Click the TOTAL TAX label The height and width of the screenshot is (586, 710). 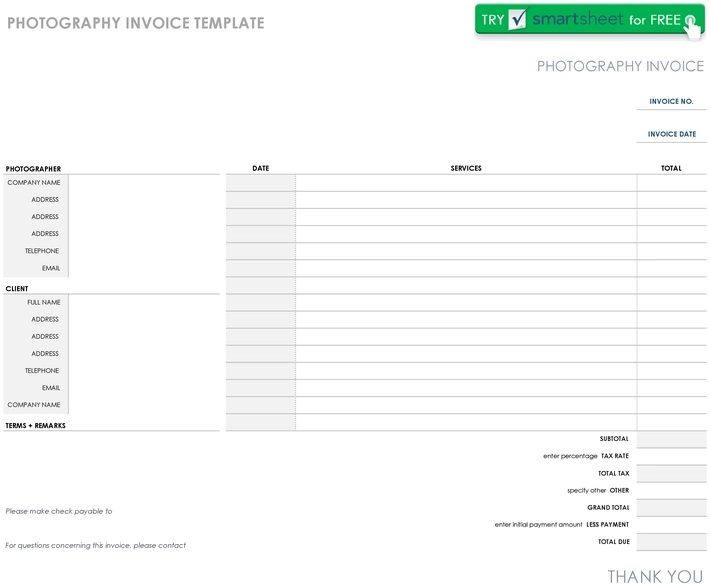614,473
